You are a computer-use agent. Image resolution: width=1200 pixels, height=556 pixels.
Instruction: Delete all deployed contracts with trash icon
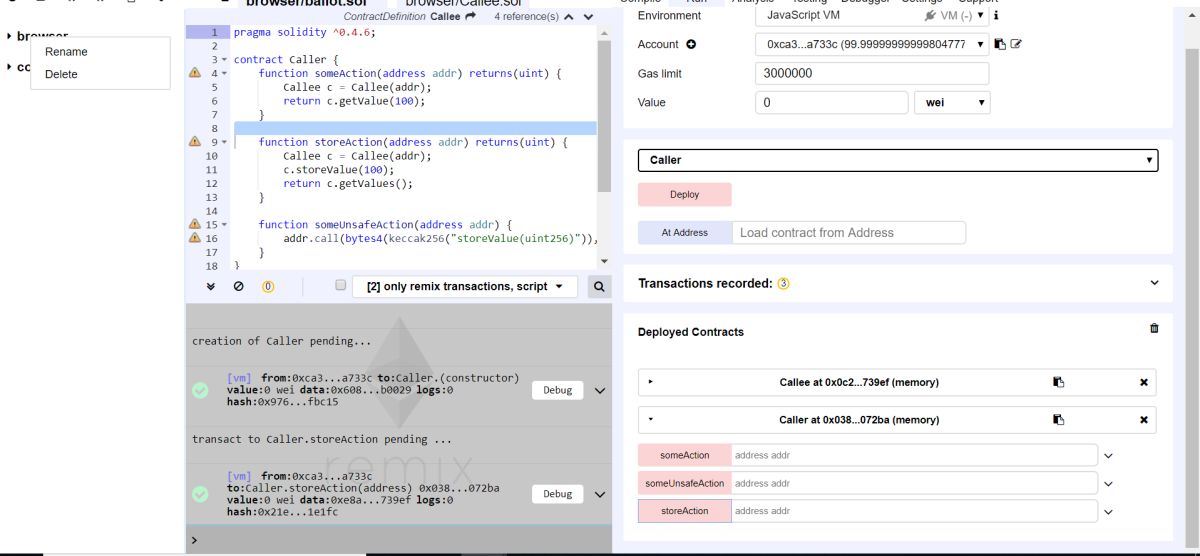1154,328
